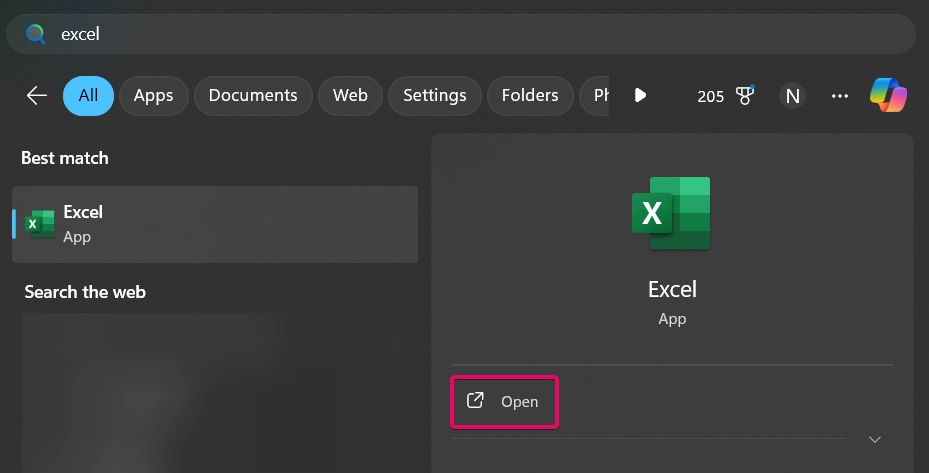Image resolution: width=929 pixels, height=473 pixels.
Task: Click the large Excel logo in preview
Action: (x=671, y=213)
